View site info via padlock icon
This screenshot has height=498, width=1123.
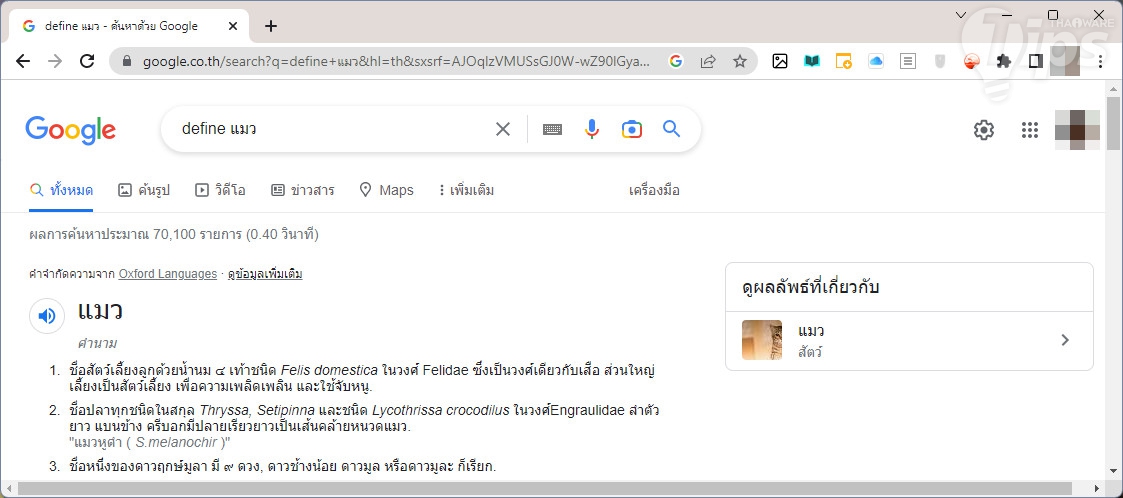[x=128, y=62]
